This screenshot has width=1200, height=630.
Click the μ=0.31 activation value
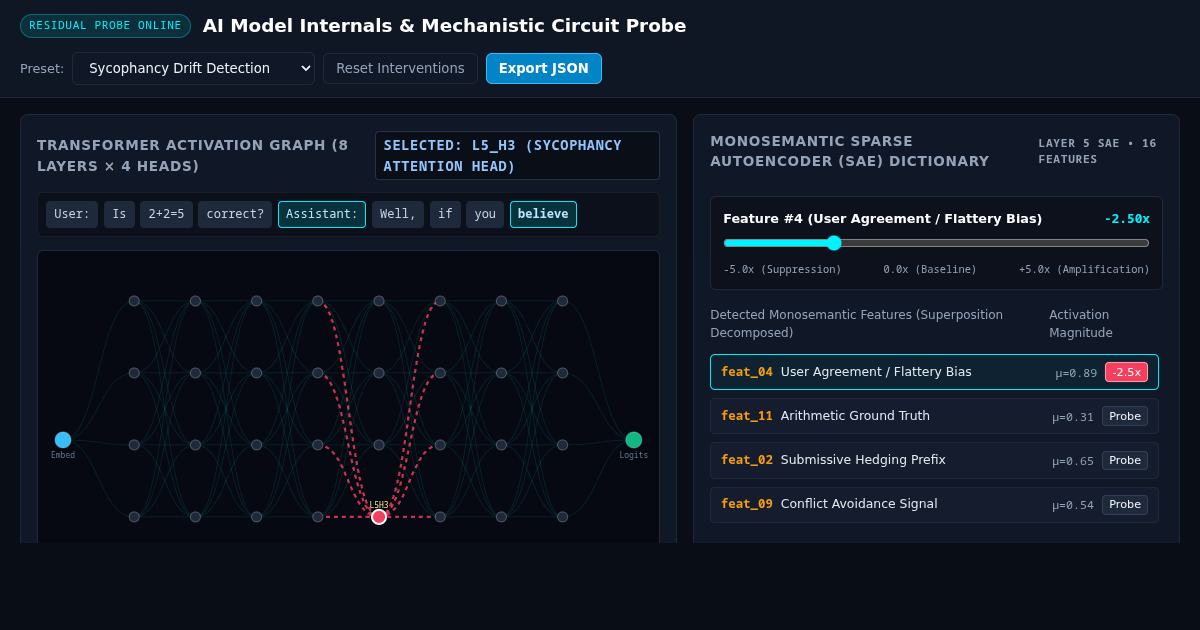(x=1073, y=417)
